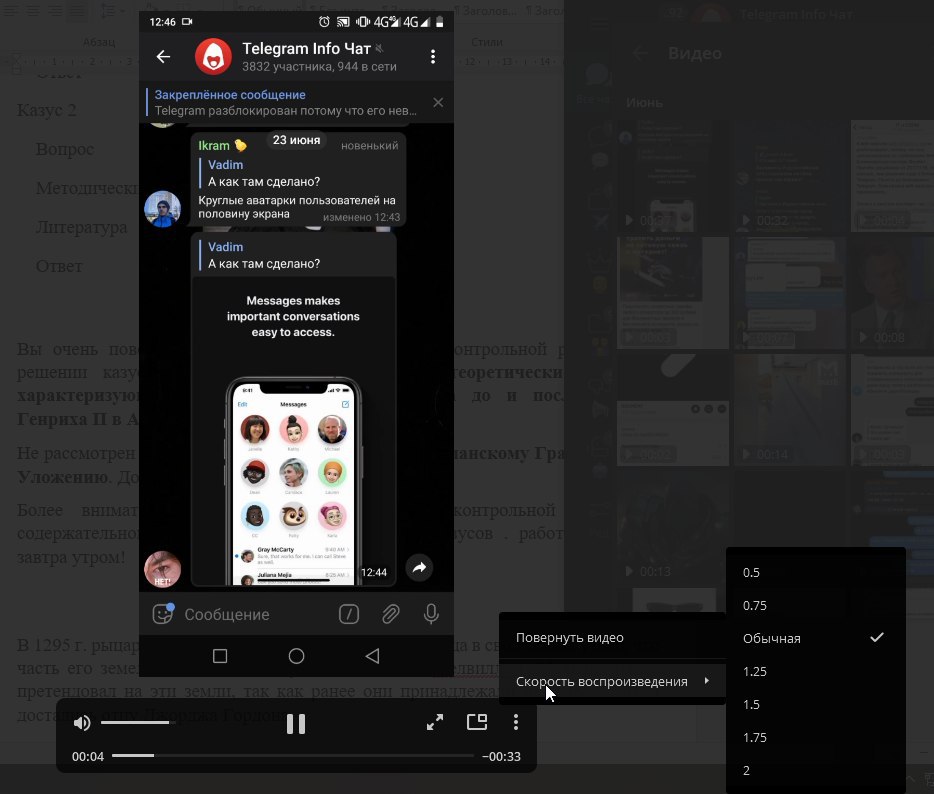Open the Vadim reply quote in Ikram's message
Image resolution: width=934 pixels, height=794 pixels.
[263, 173]
